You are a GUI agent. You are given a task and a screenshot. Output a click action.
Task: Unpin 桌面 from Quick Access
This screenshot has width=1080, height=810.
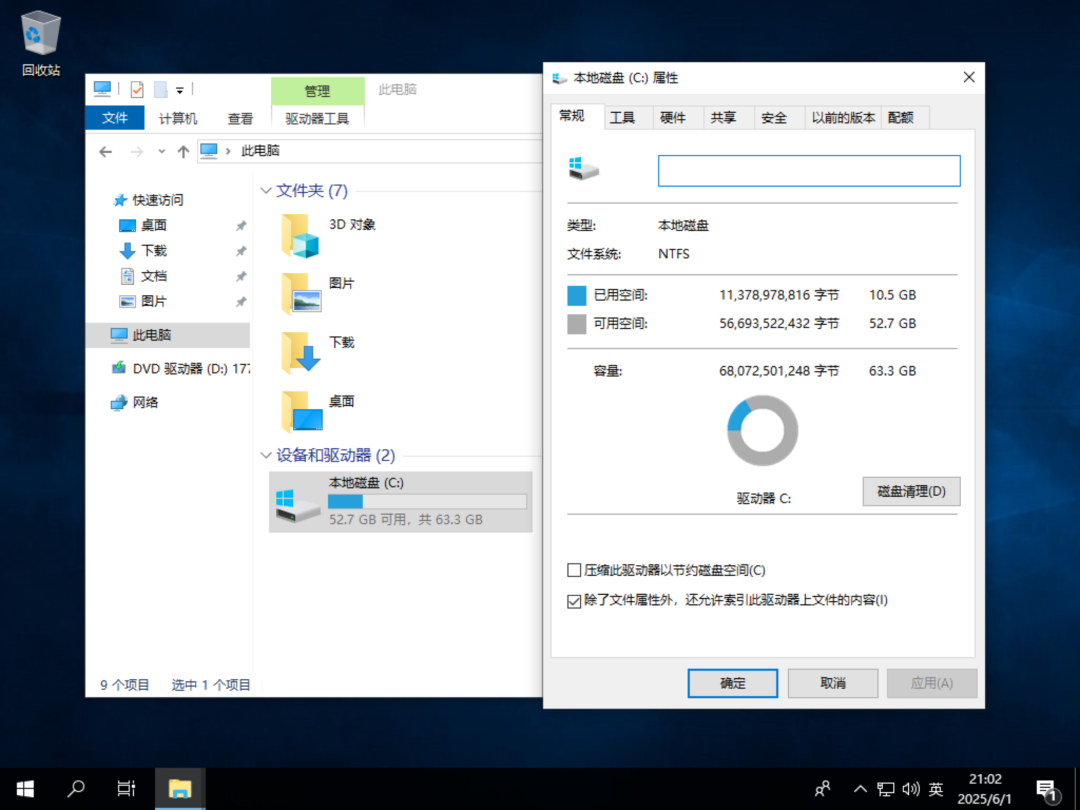tap(240, 225)
